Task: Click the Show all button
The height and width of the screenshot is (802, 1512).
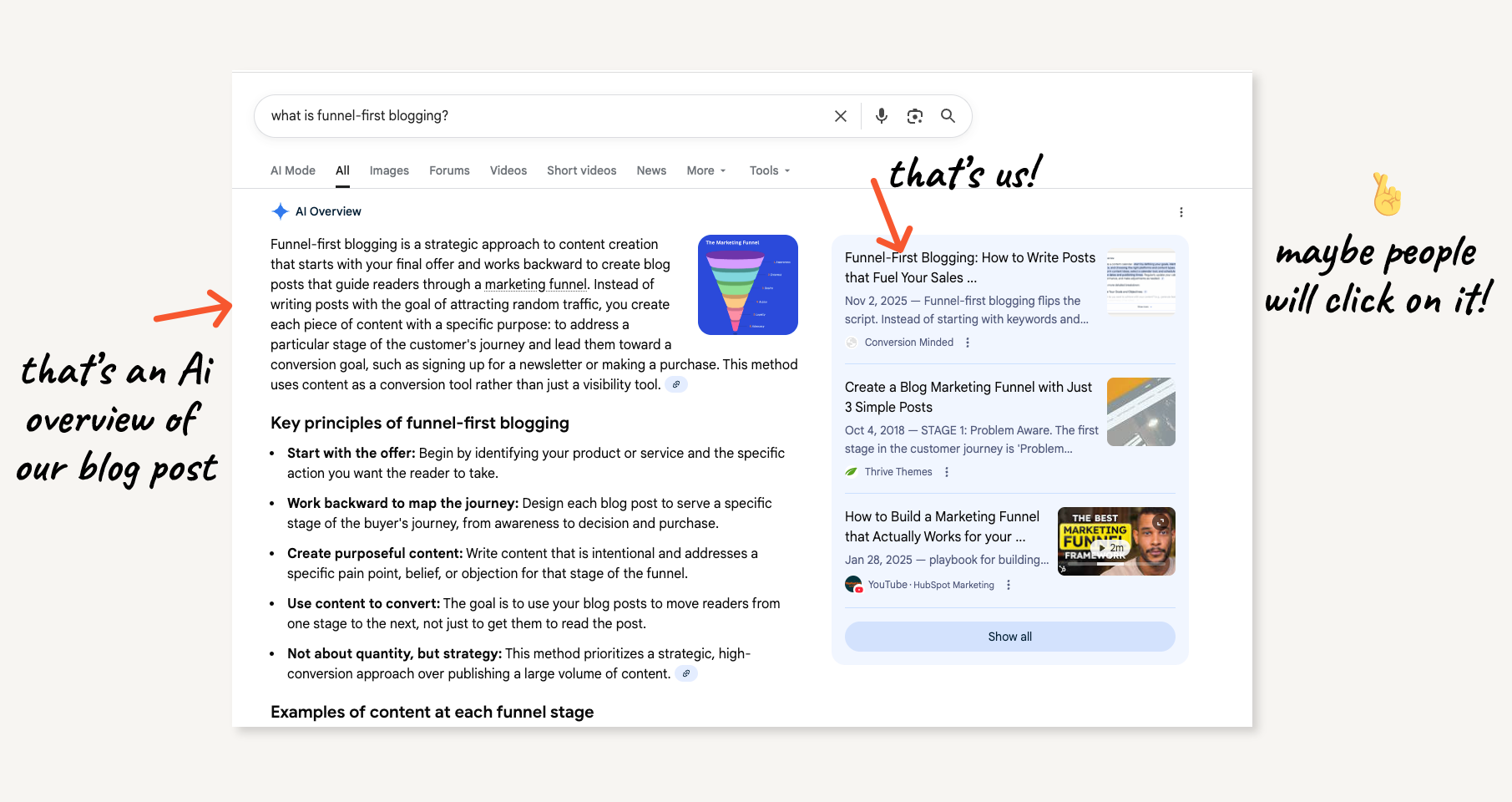Action: click(1009, 637)
